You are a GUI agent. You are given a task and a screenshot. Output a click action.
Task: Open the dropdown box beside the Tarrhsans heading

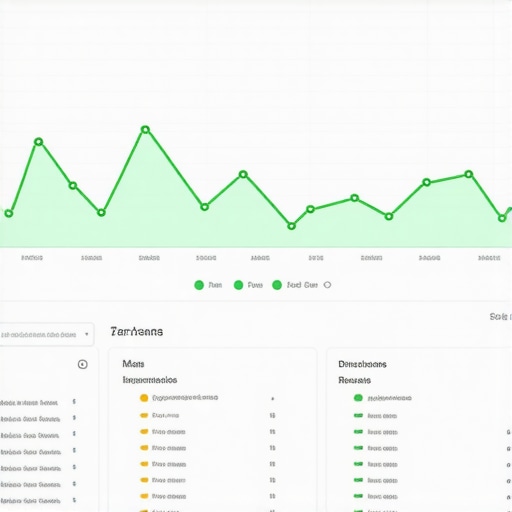pyautogui.click(x=46, y=334)
